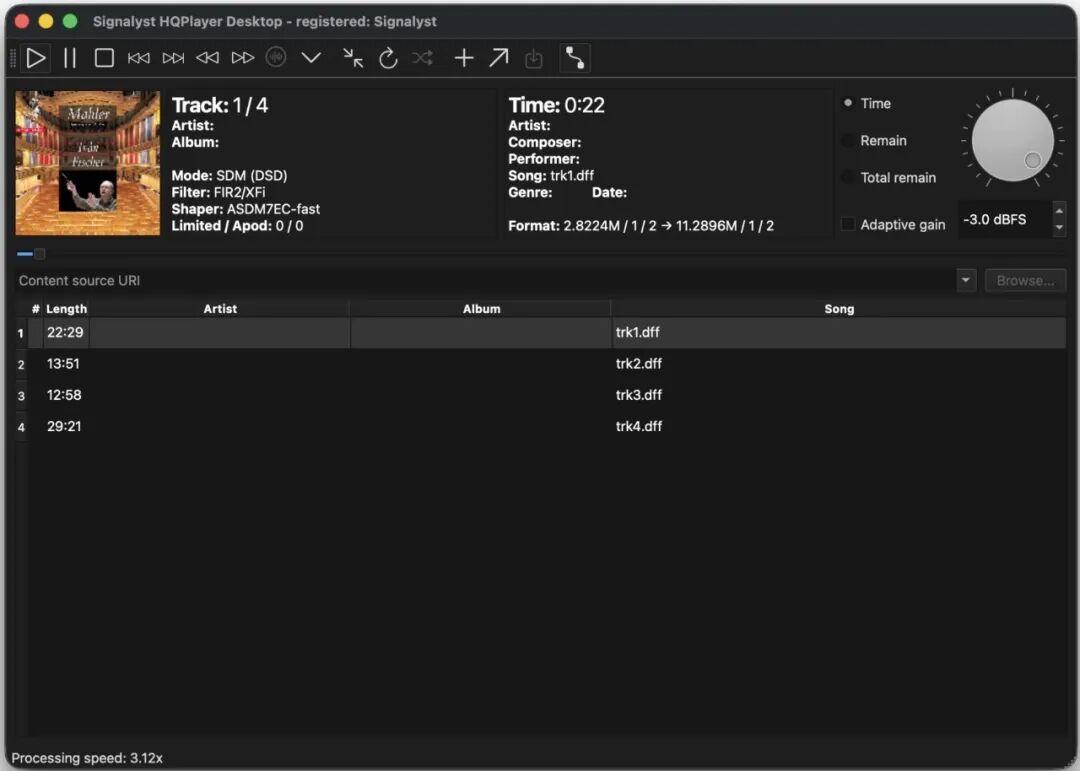Sort by the Length column header
1080x771 pixels.
66,309
